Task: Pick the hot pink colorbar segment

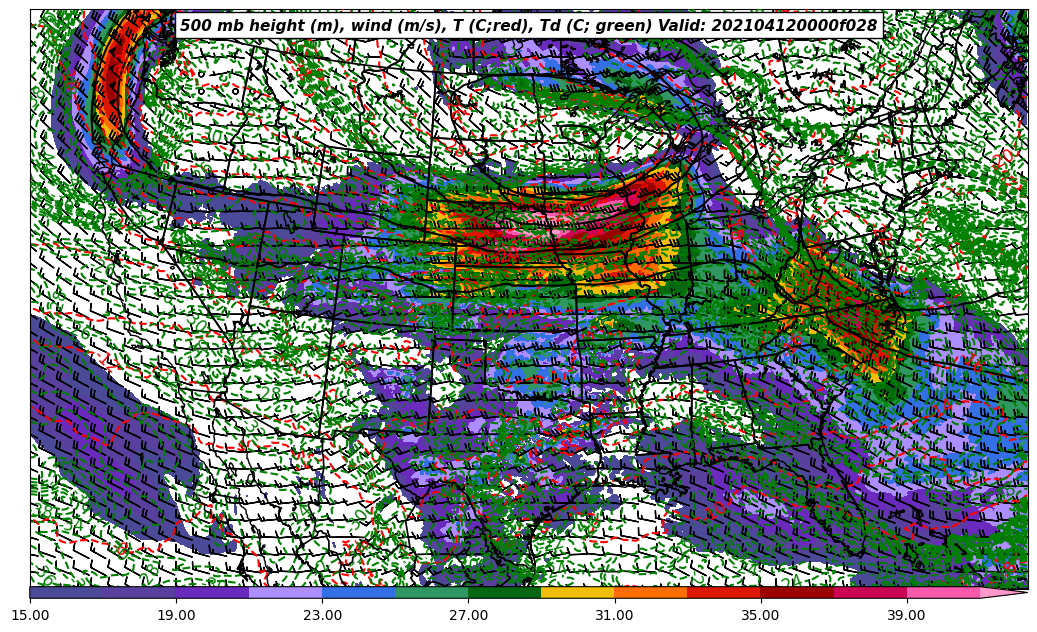Action: (942, 592)
